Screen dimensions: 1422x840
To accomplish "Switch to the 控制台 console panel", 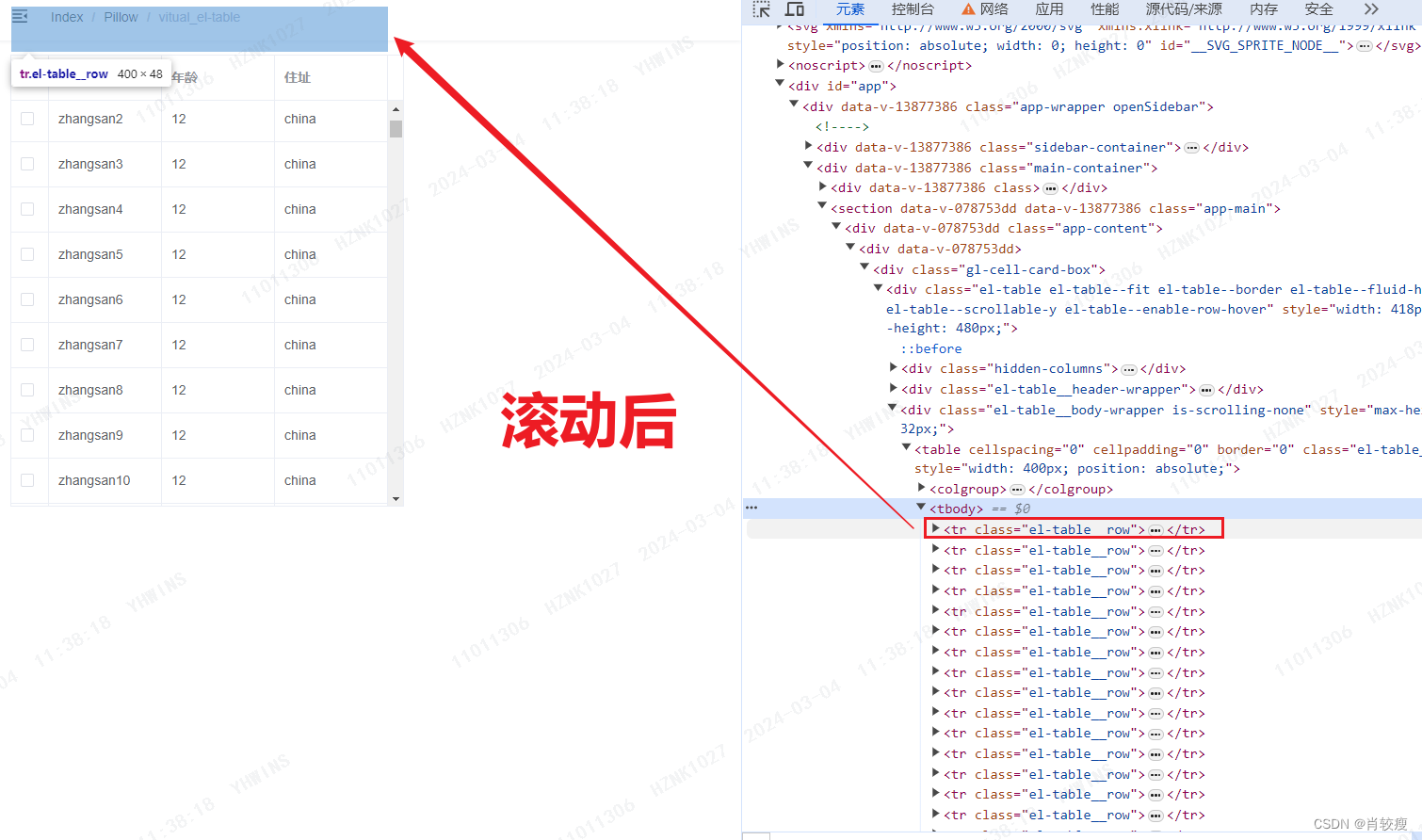I will [x=912, y=10].
